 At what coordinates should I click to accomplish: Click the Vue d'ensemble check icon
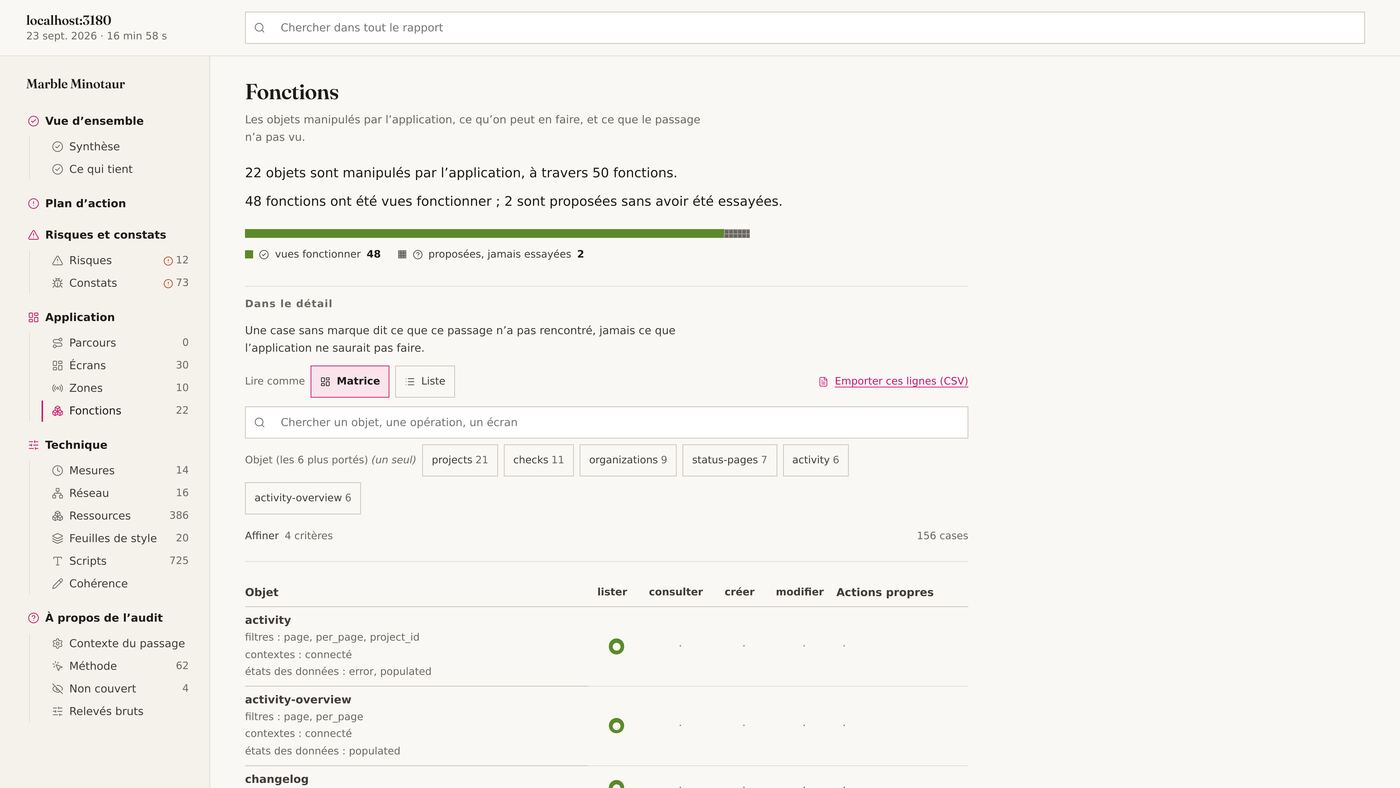[x=33, y=121]
